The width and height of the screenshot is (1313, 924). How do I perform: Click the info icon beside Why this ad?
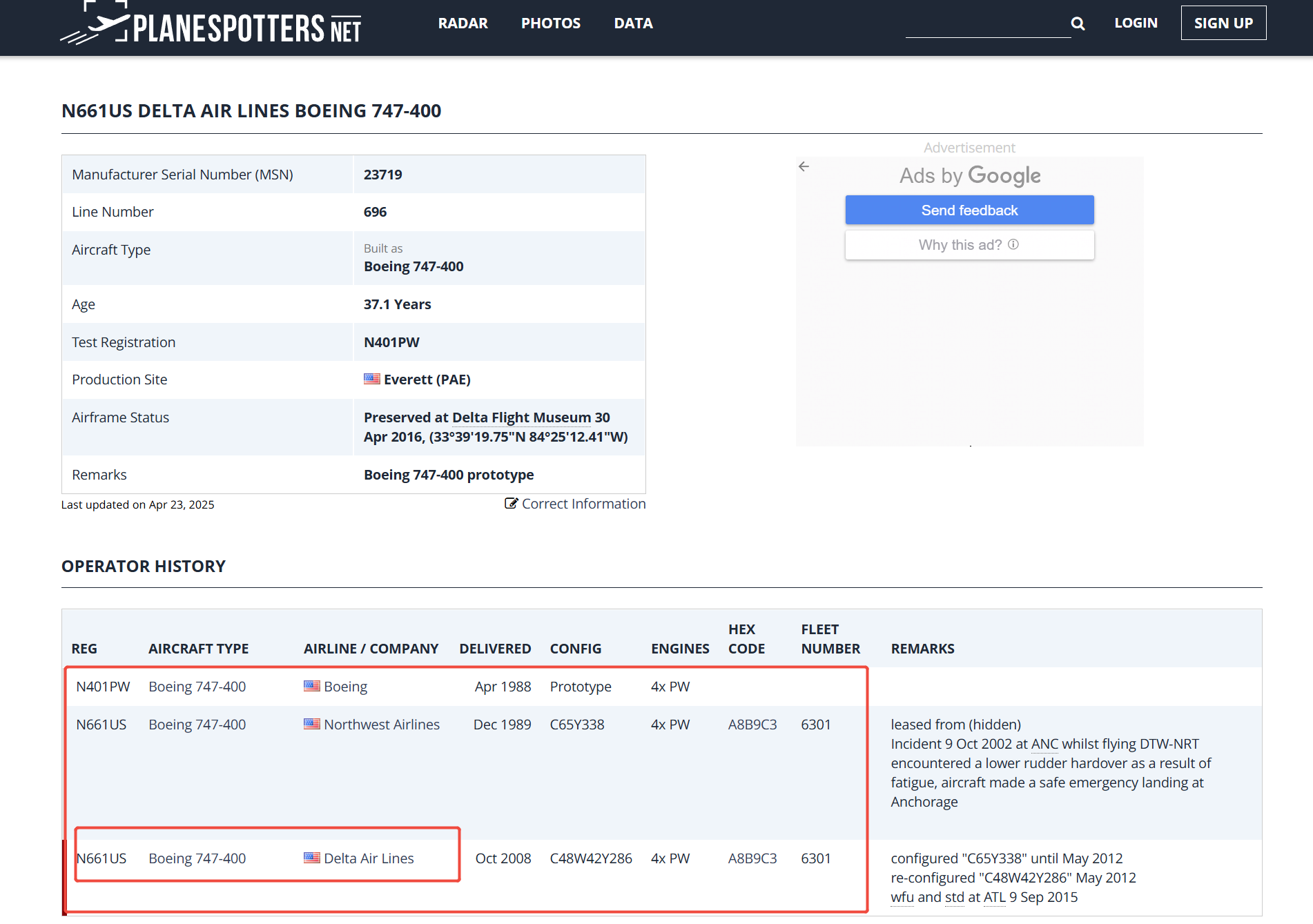point(1013,244)
